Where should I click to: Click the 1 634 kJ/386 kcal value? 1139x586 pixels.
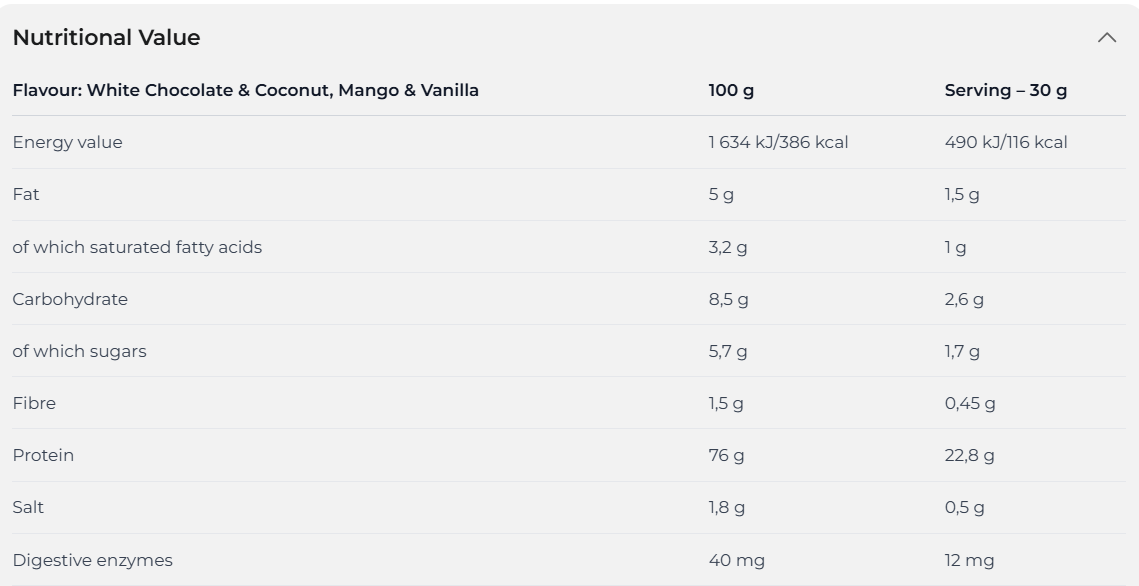point(778,142)
